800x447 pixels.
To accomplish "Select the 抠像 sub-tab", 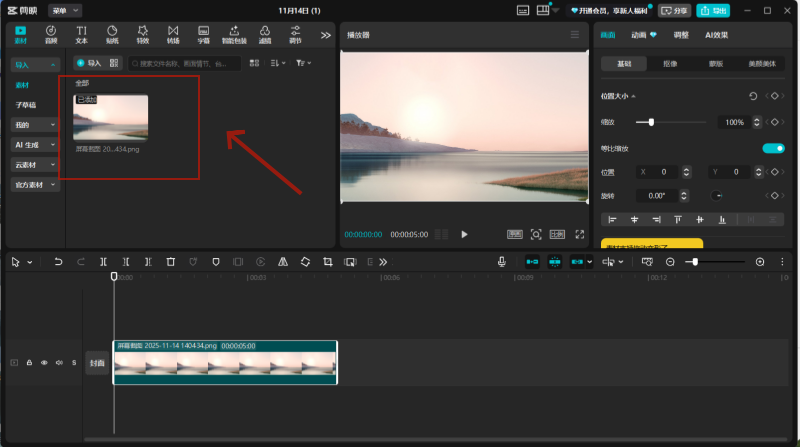I will click(x=670, y=64).
